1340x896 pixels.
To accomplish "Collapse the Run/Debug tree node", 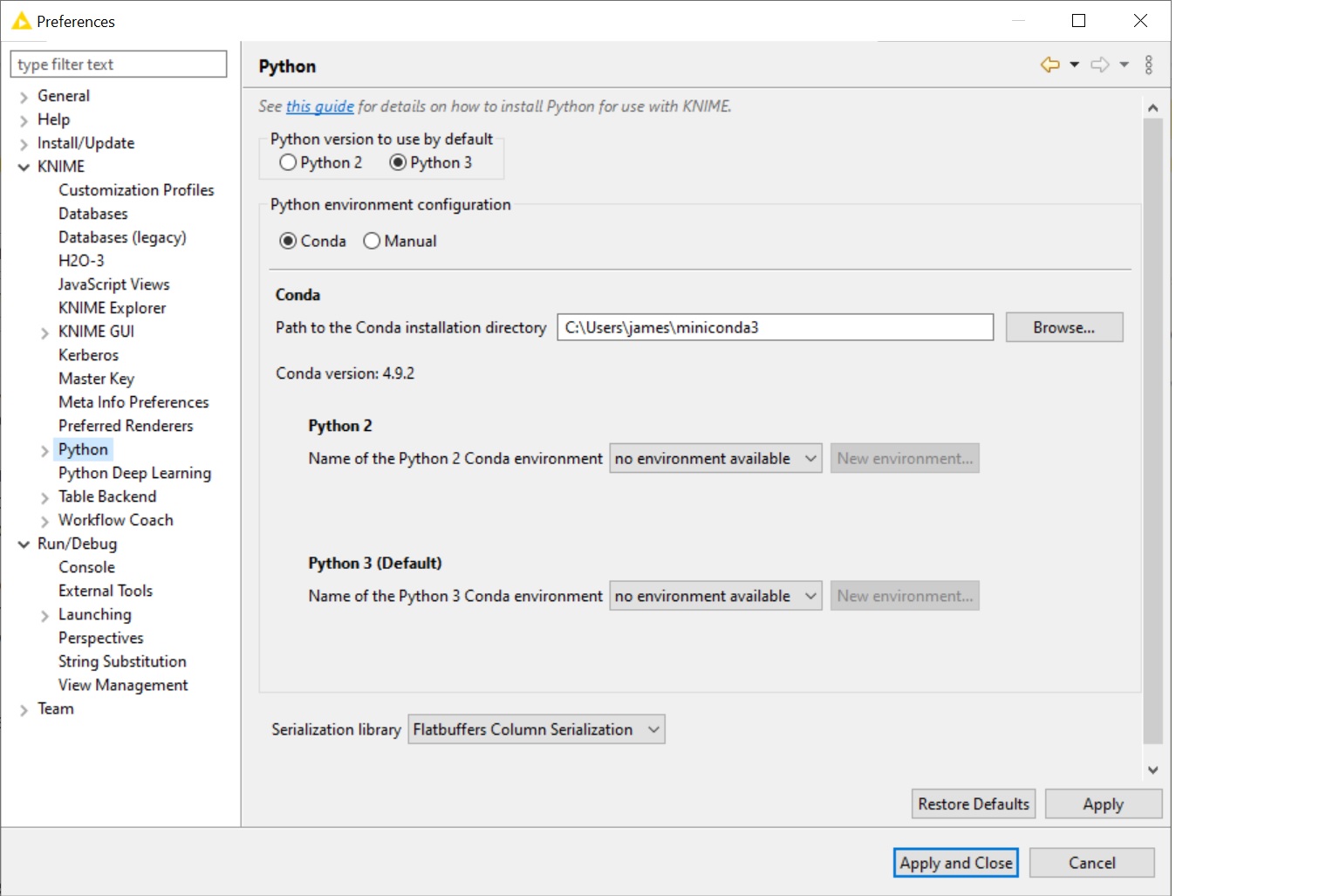I will pyautogui.click(x=24, y=544).
